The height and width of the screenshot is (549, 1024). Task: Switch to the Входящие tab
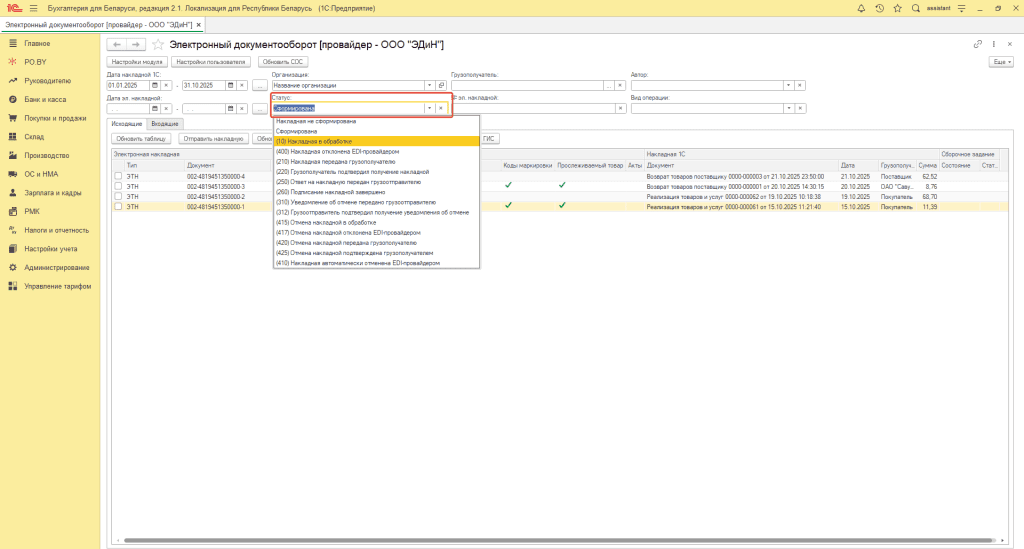[165, 123]
